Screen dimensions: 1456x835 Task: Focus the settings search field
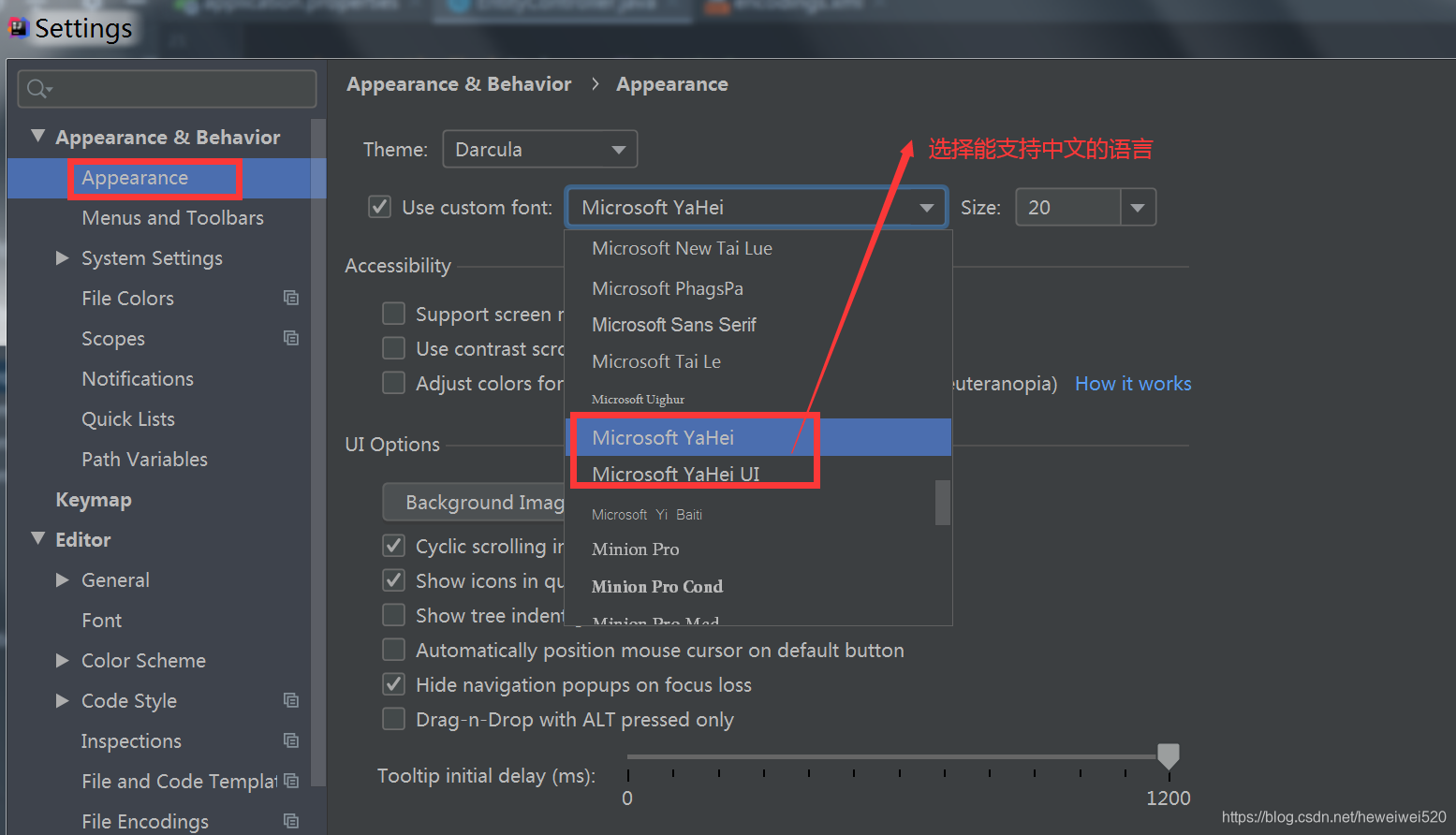pos(167,89)
